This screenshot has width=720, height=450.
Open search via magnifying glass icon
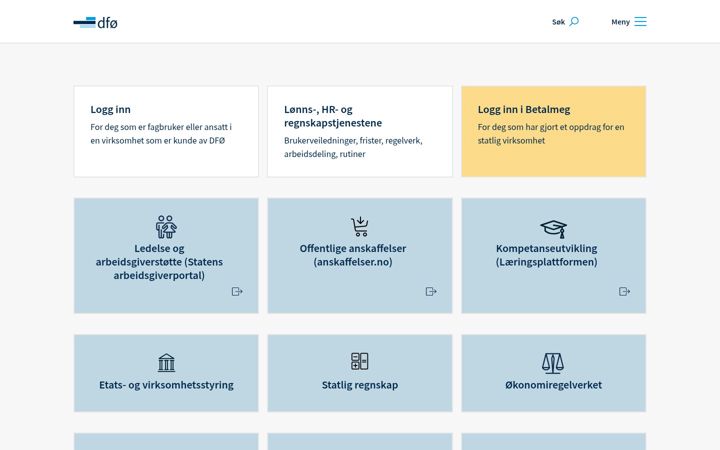tap(574, 22)
